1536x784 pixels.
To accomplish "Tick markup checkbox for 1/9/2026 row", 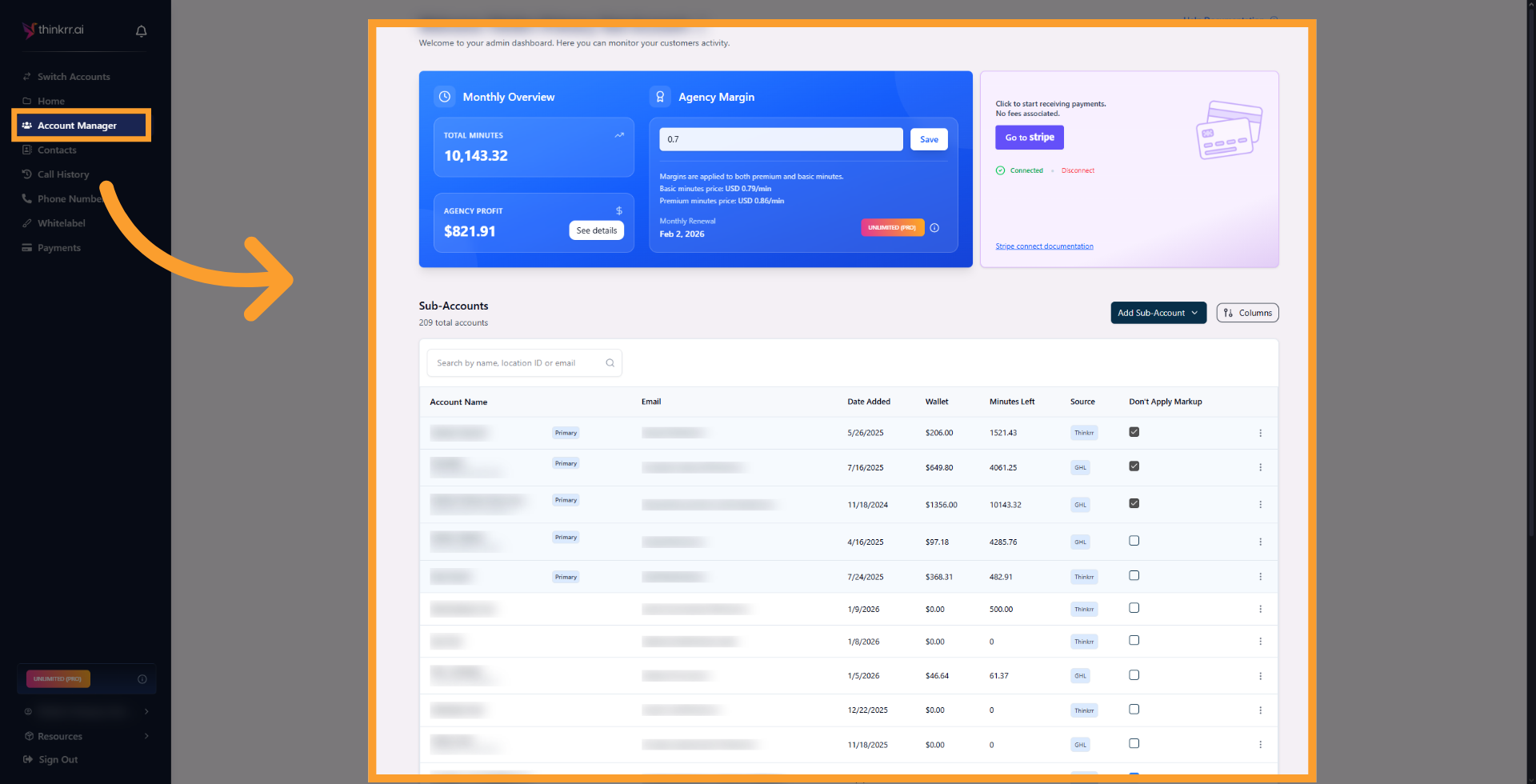I will (x=1134, y=608).
